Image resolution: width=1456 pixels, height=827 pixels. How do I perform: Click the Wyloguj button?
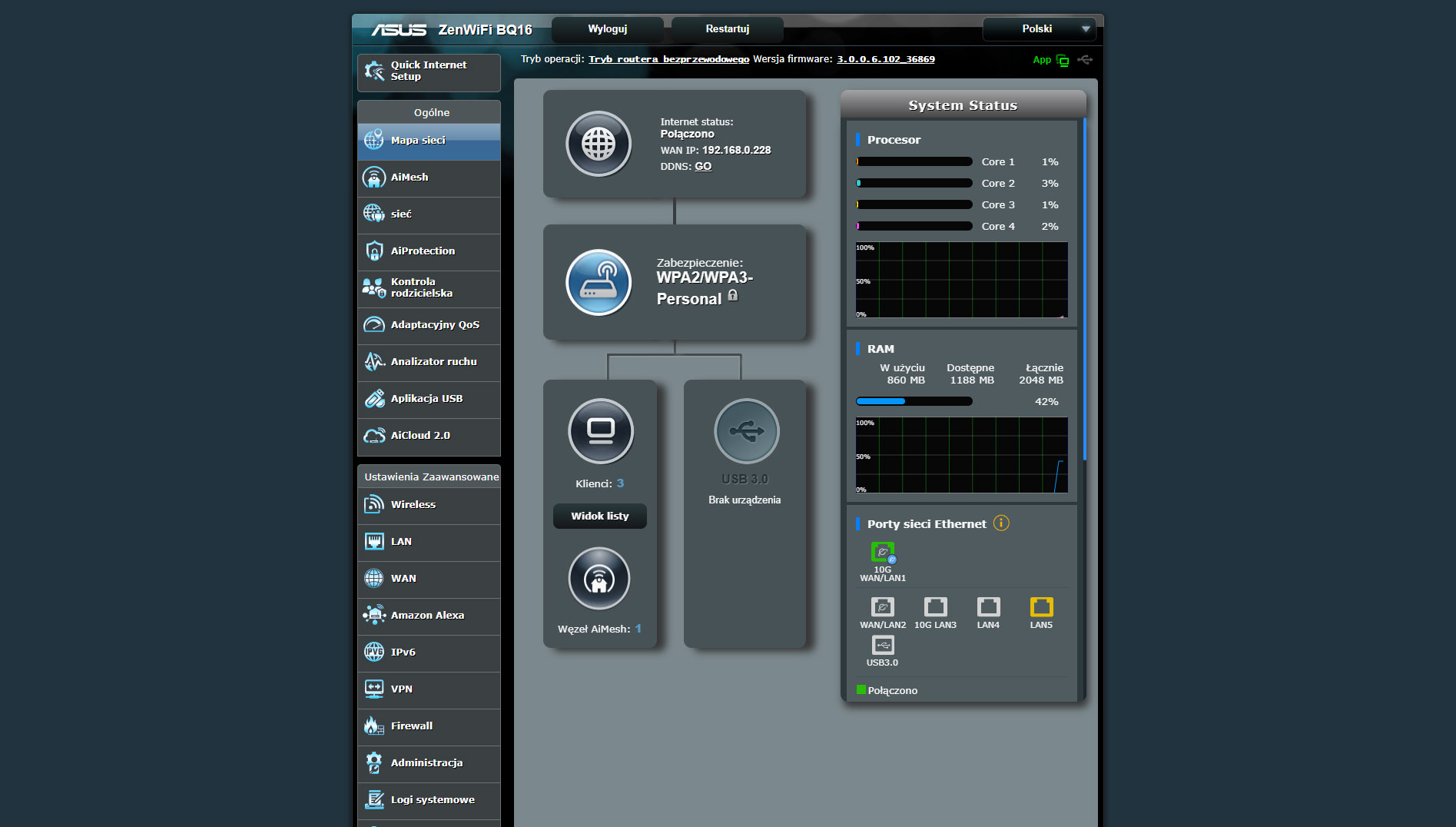[x=608, y=29]
